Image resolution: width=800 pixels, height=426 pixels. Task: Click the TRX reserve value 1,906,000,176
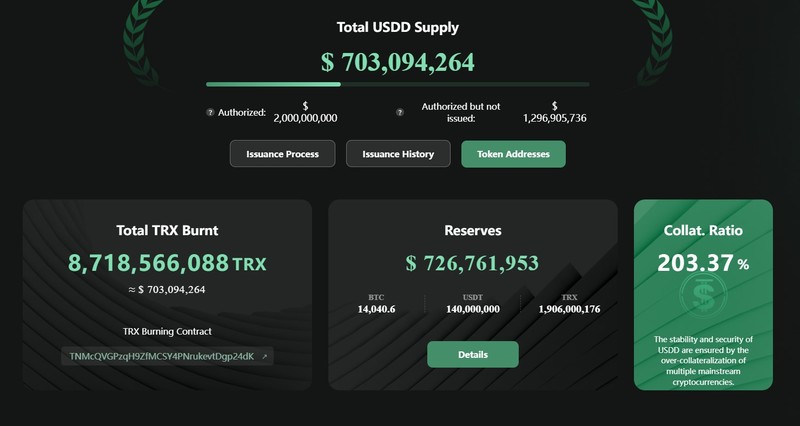pos(569,309)
